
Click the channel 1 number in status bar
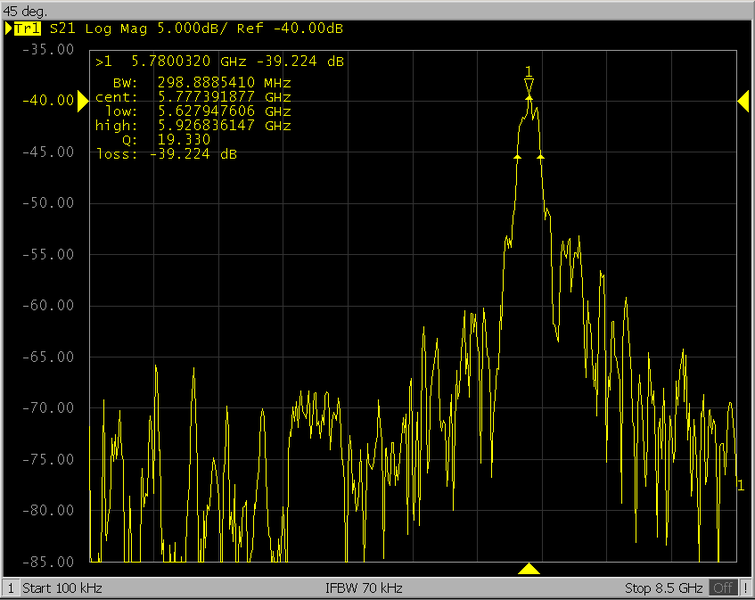(10, 588)
